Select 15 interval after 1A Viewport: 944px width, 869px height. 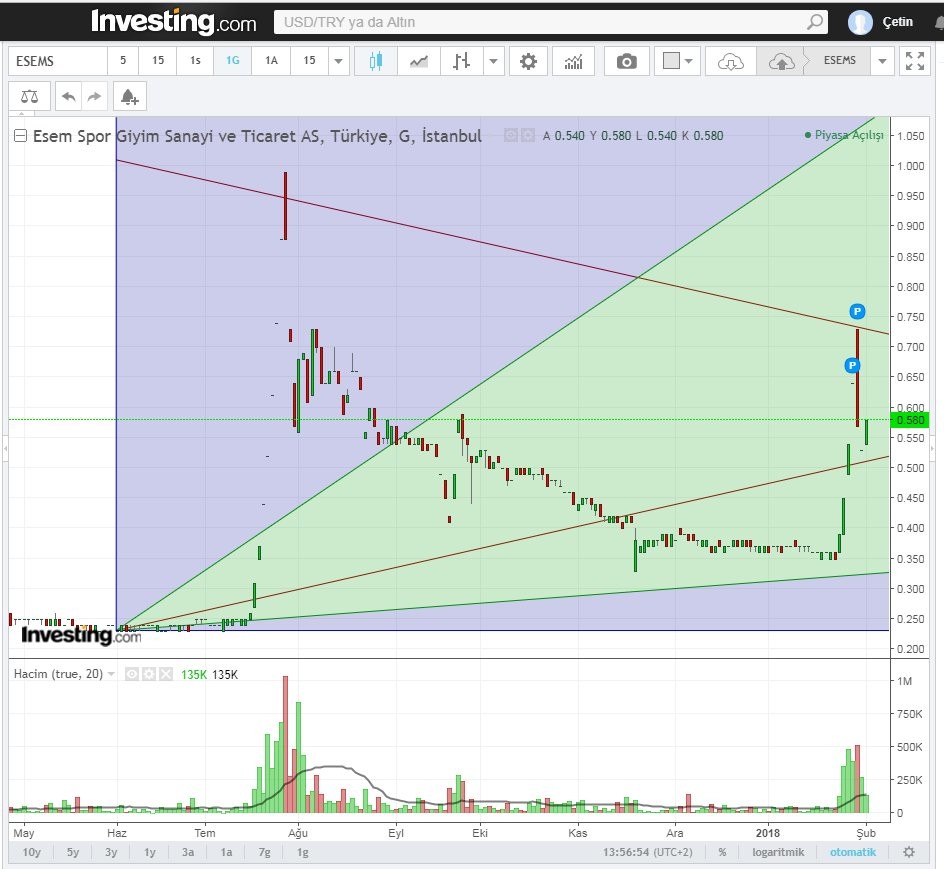309,60
